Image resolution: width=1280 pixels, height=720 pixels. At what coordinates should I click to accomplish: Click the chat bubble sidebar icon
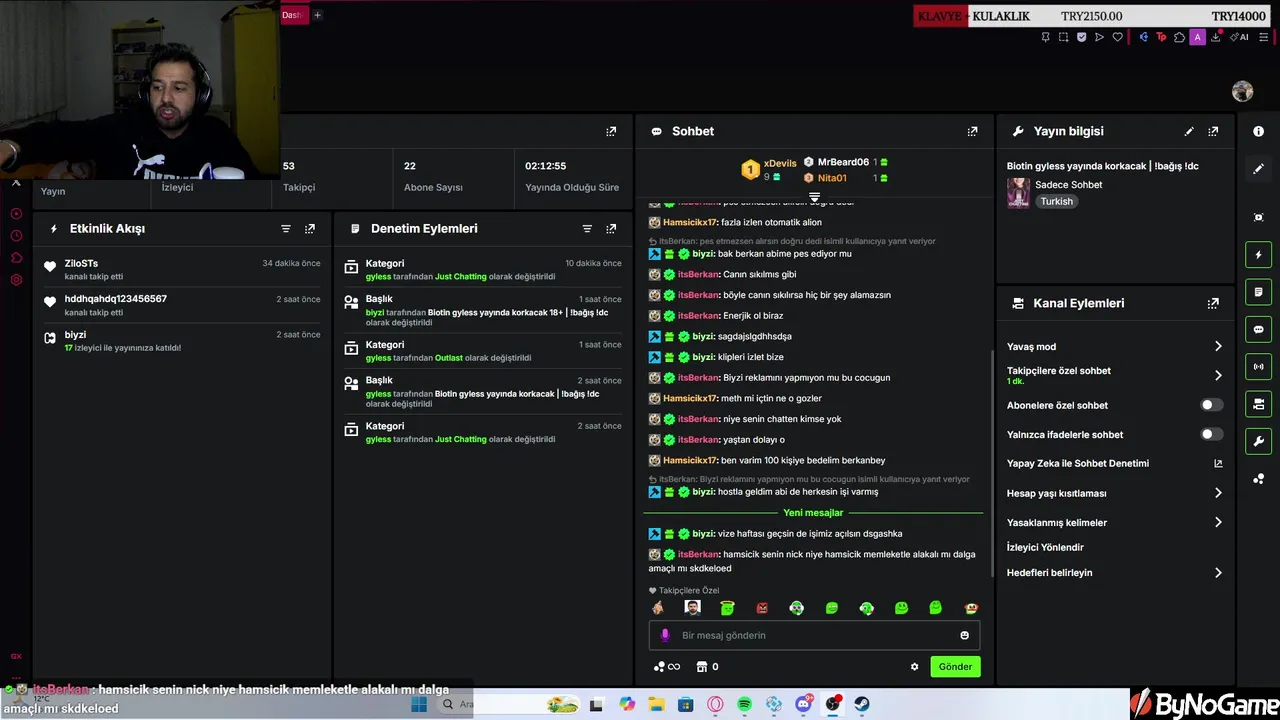[1258, 329]
